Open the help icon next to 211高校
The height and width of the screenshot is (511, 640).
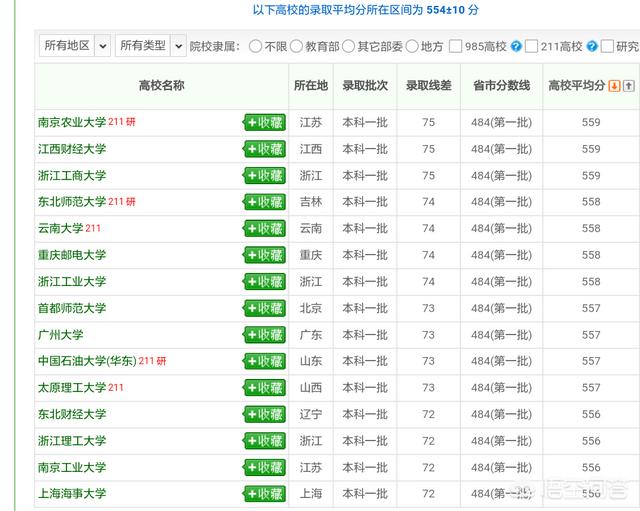[x=592, y=47]
